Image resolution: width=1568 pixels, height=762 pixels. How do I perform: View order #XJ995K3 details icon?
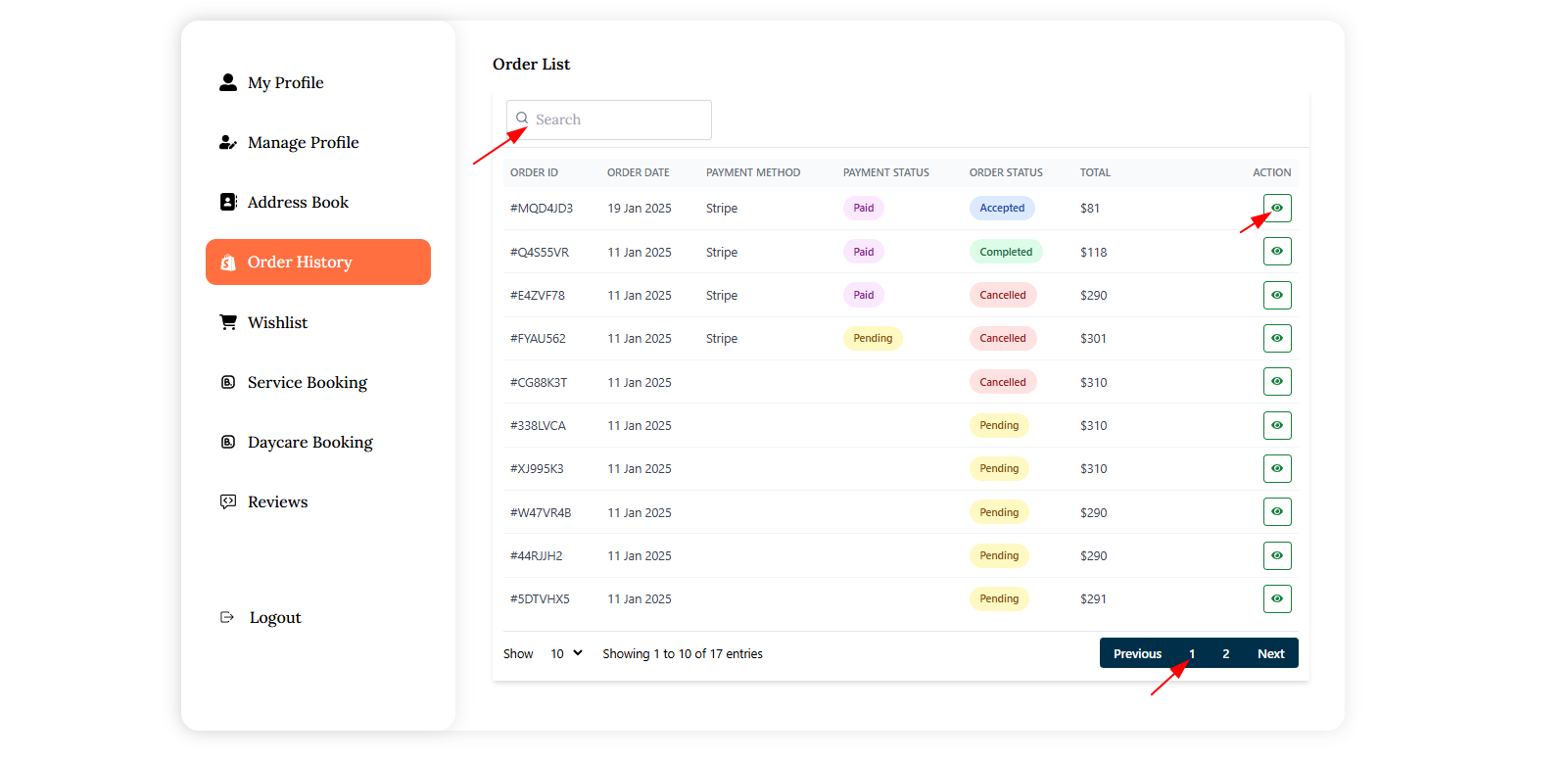click(x=1277, y=468)
